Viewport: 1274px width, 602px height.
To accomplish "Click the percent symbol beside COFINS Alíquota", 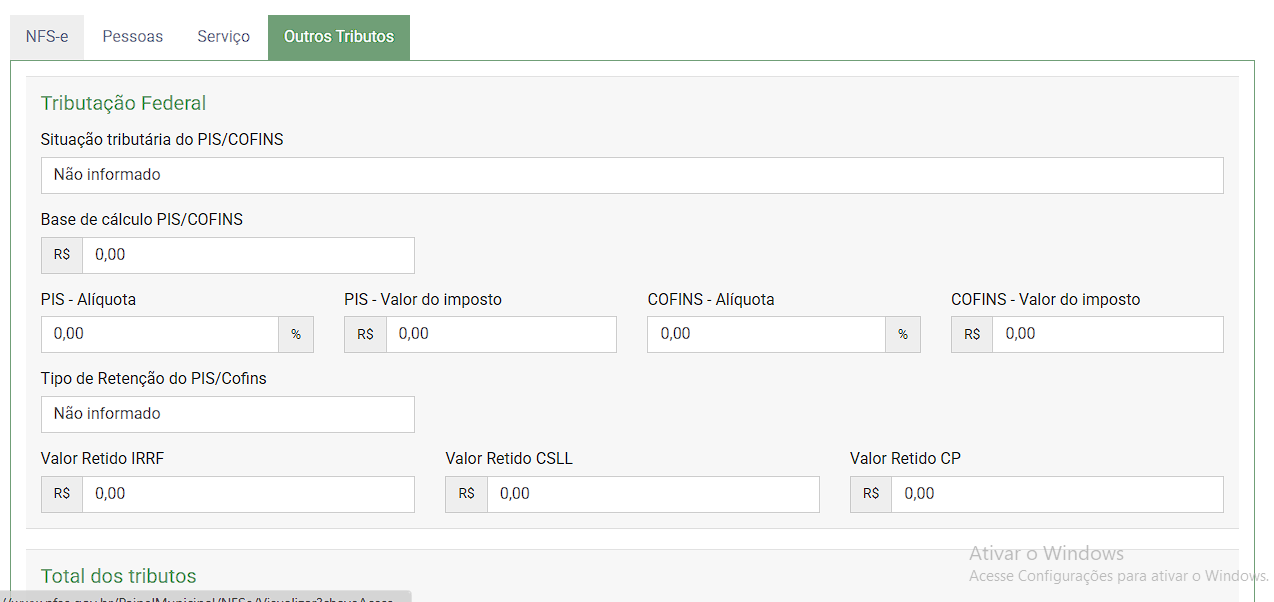I will (x=903, y=335).
